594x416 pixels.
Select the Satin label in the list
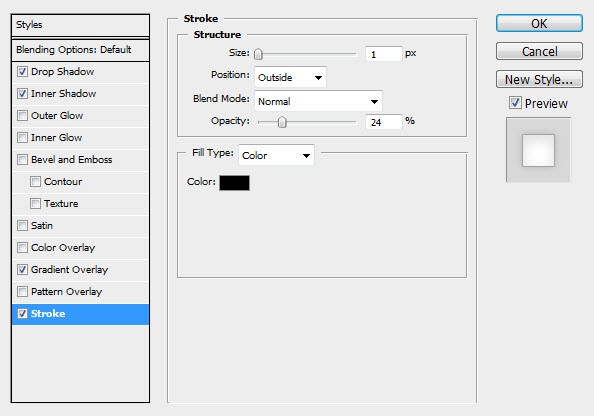click(x=42, y=225)
